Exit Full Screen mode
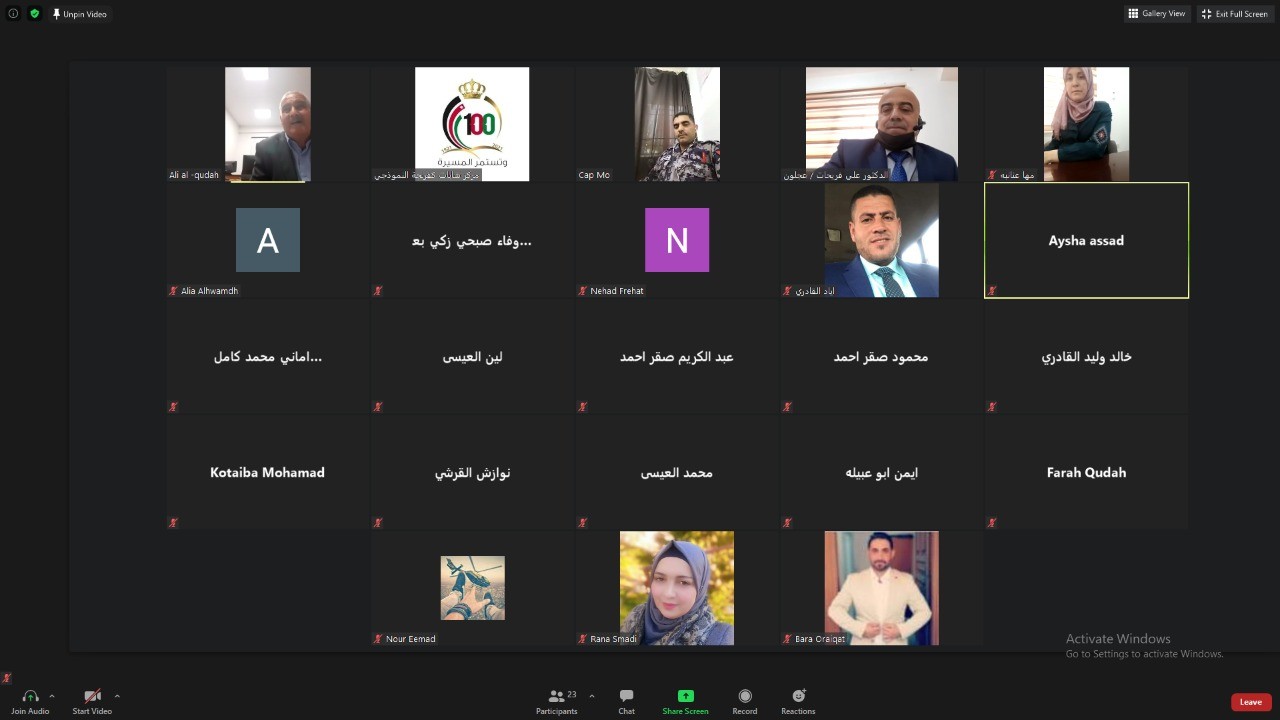This screenshot has height=720, width=1280. coord(1234,14)
